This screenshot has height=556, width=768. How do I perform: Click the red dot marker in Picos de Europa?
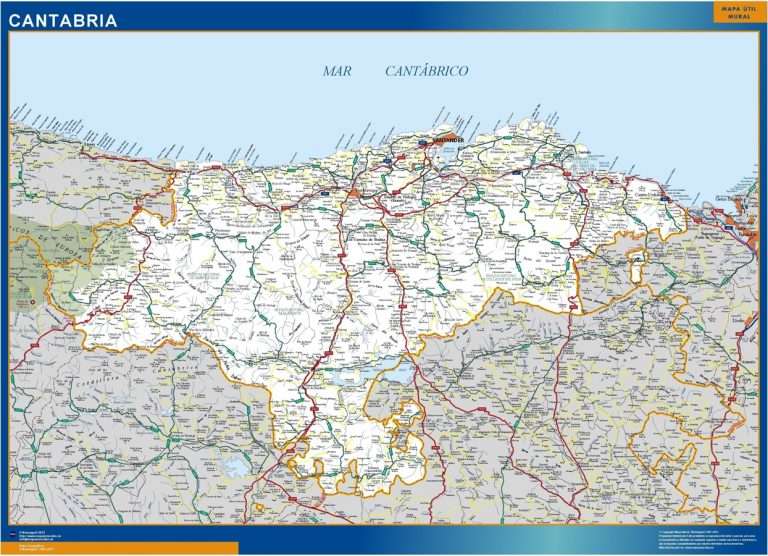click(x=33, y=302)
